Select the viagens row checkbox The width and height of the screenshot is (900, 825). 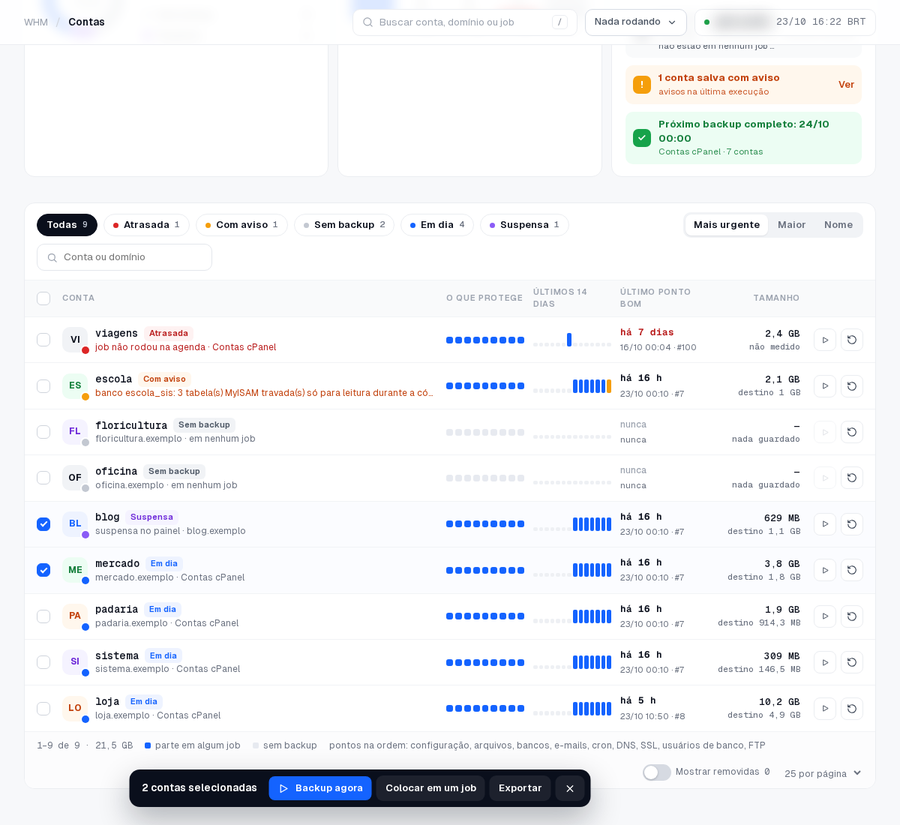click(44, 340)
